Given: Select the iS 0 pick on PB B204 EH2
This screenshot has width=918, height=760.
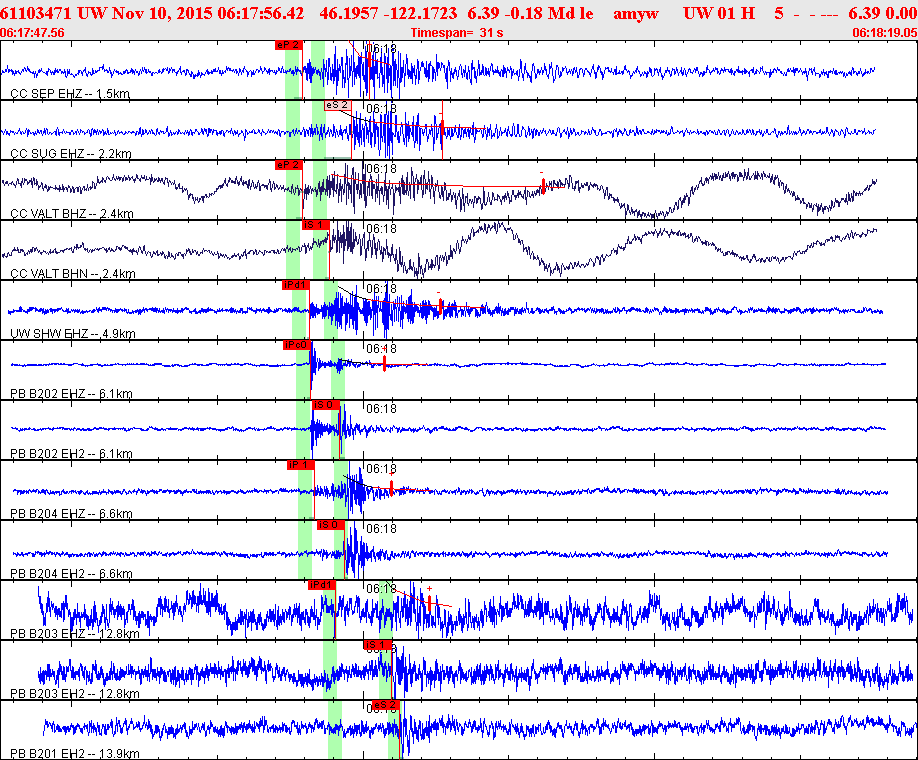Looking at the screenshot, I should (331, 525).
